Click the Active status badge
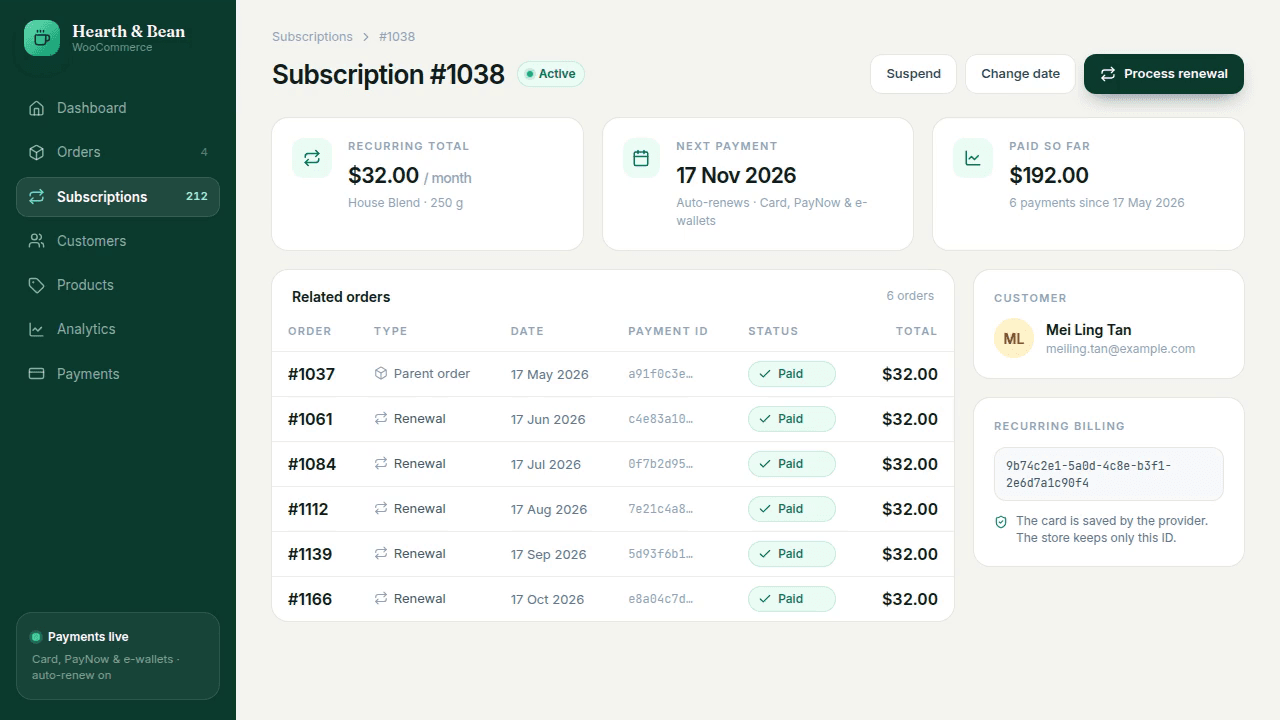The image size is (1280, 720). (551, 74)
